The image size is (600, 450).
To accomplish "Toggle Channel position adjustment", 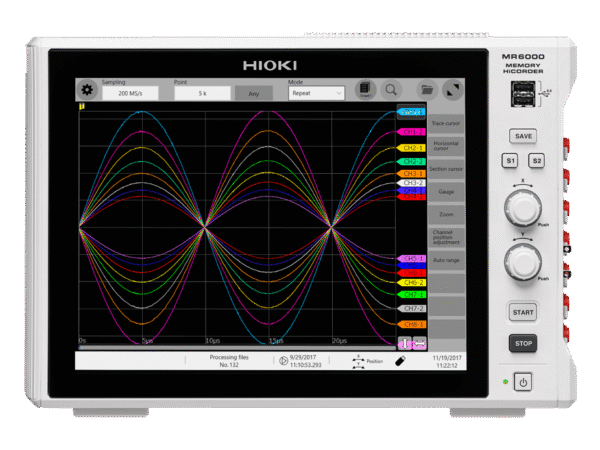I will pyautogui.click(x=446, y=237).
